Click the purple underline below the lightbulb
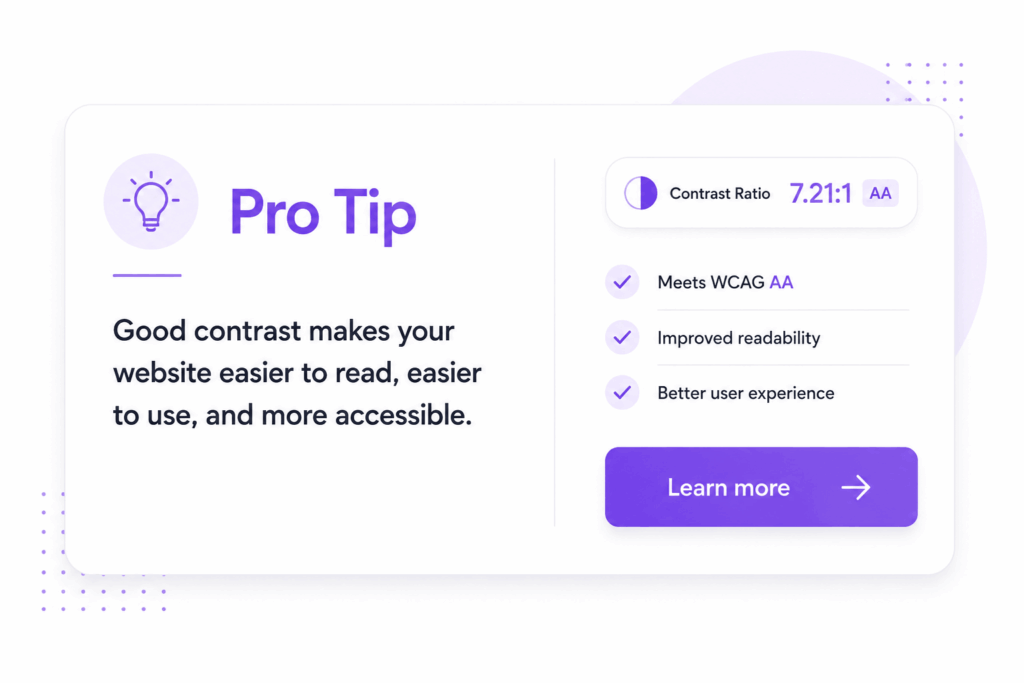 pos(147,276)
